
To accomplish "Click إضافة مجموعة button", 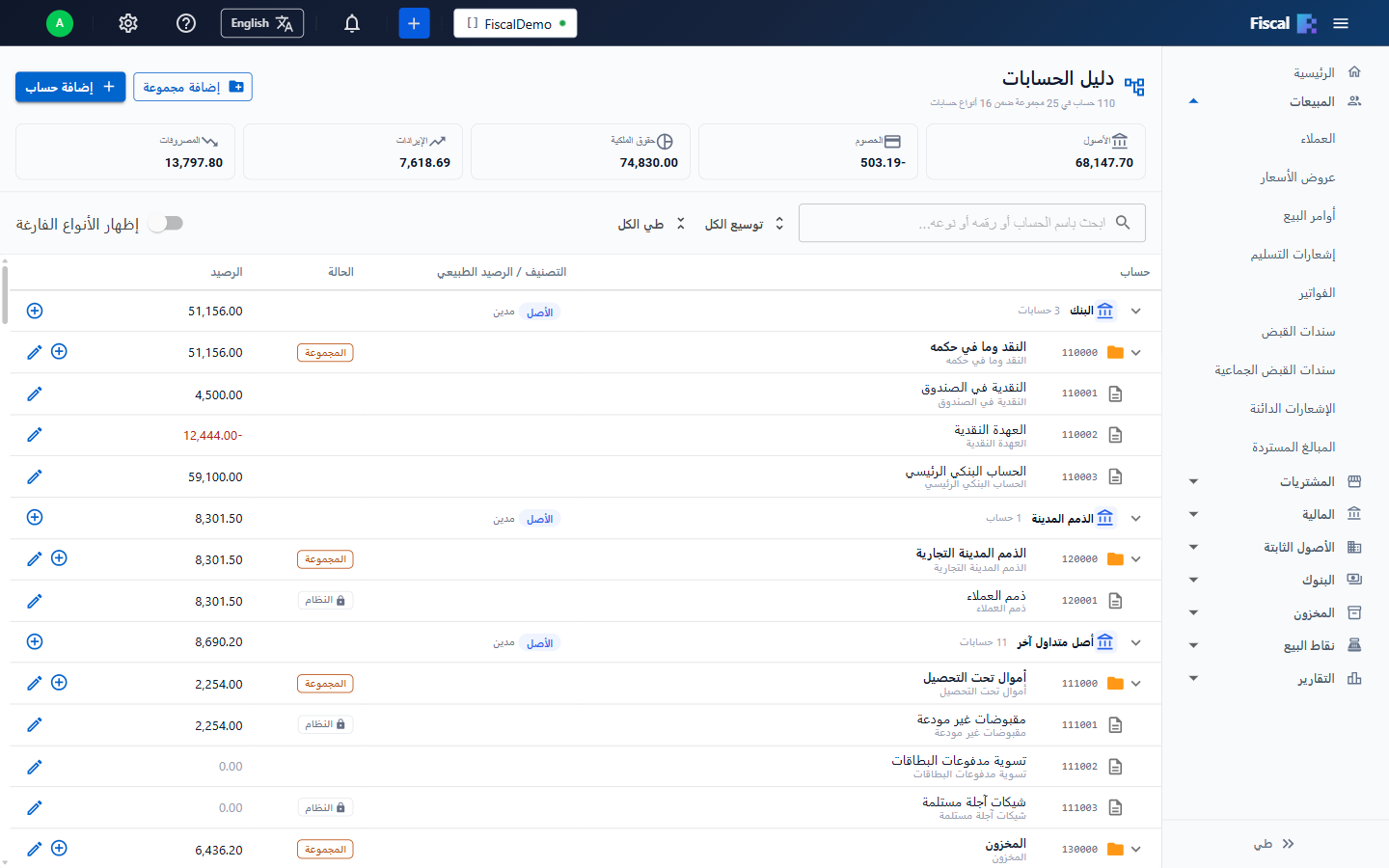I will pos(193,87).
